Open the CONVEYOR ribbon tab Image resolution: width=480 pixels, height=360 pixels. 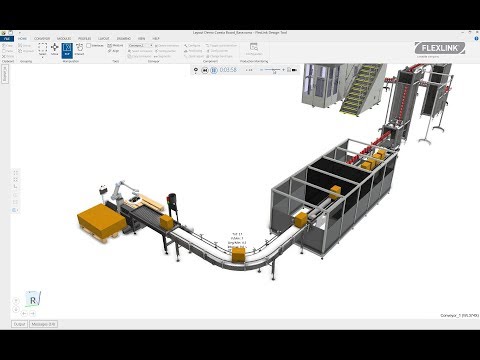[42, 39]
